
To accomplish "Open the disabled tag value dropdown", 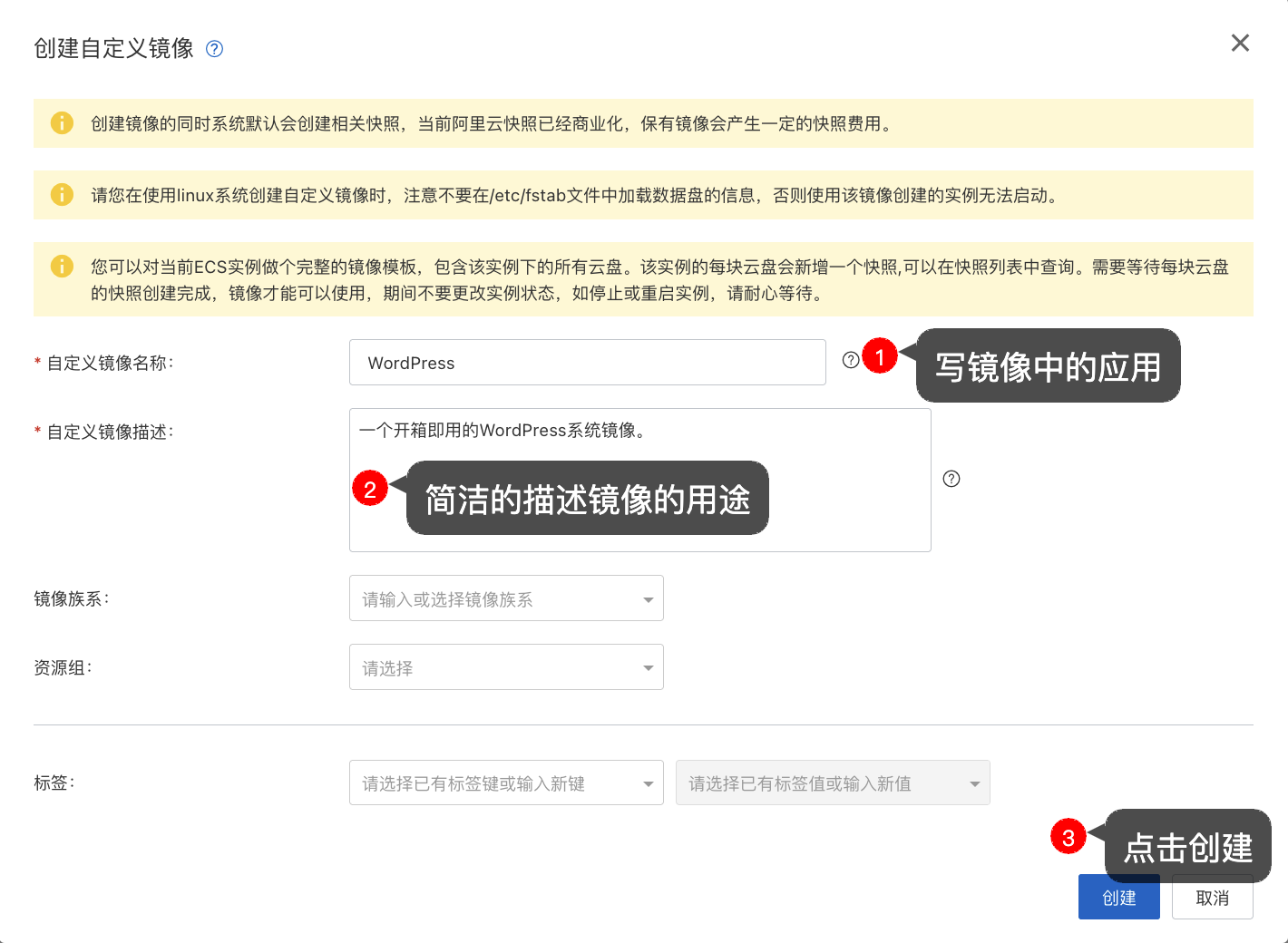I will click(x=833, y=783).
